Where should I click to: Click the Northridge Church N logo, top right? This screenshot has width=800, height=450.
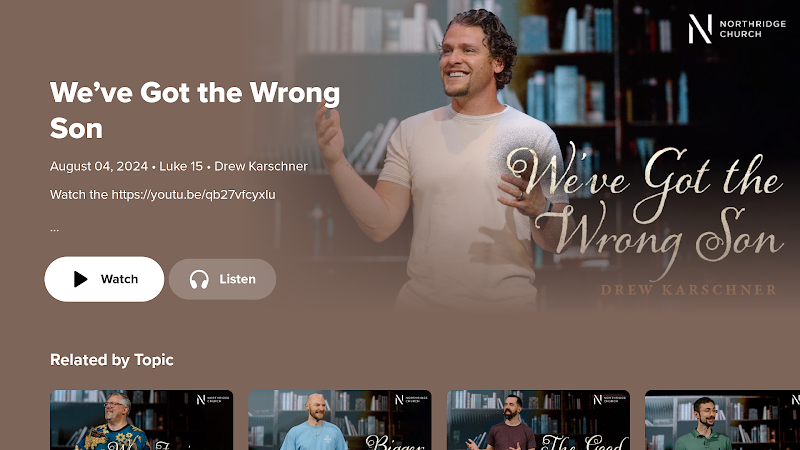[x=700, y=29]
